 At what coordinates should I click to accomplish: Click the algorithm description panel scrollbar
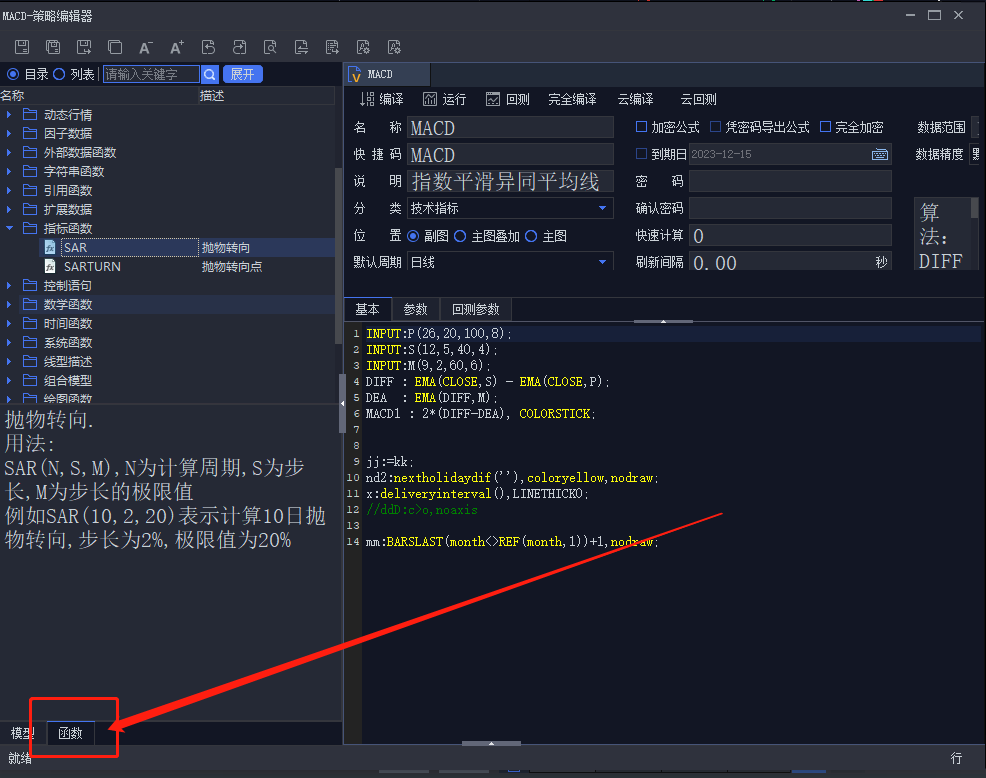pyautogui.click(x=975, y=208)
